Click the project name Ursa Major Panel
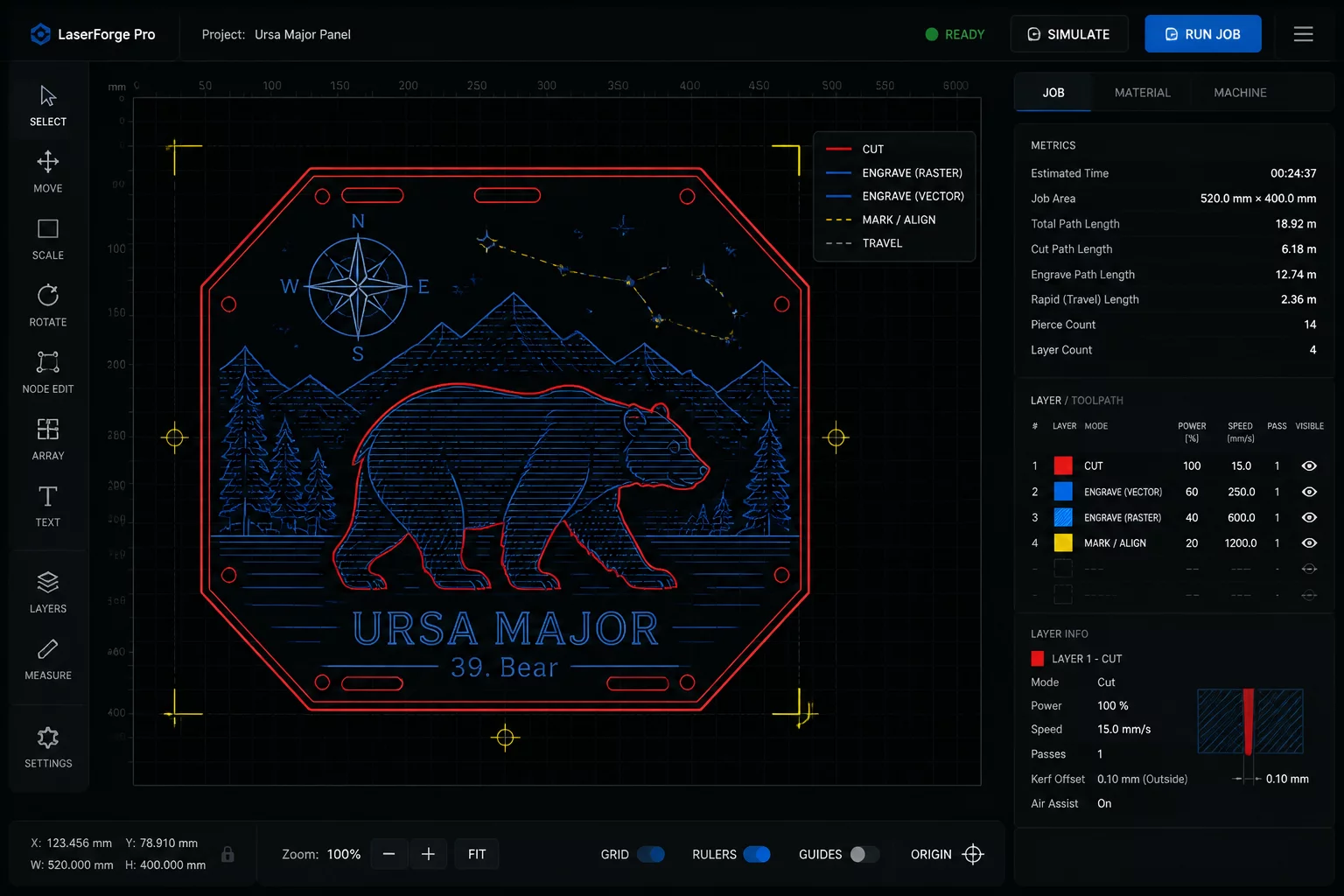Viewport: 1344px width, 896px height. [x=303, y=34]
